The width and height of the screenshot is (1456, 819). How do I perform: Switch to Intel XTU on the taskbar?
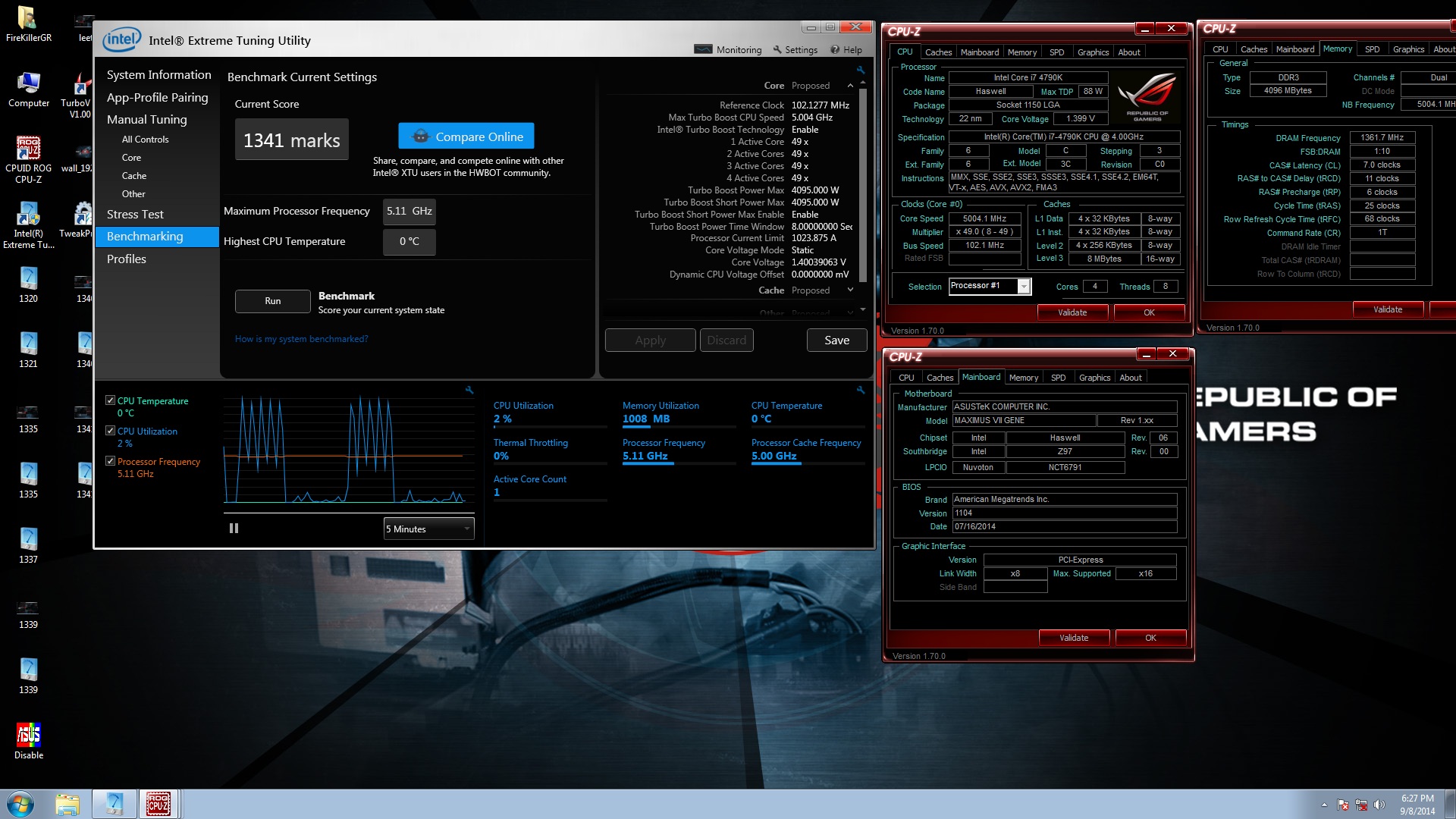point(115,804)
